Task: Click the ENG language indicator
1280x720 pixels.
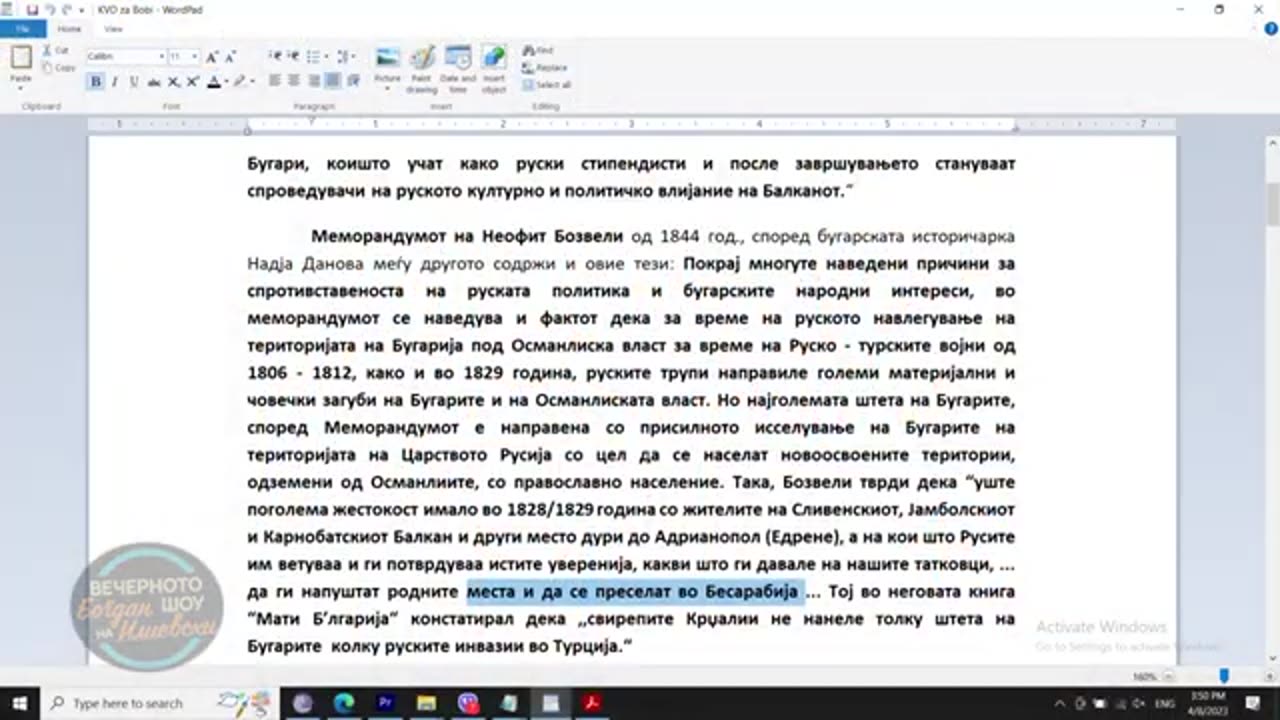Action: click(x=1164, y=703)
